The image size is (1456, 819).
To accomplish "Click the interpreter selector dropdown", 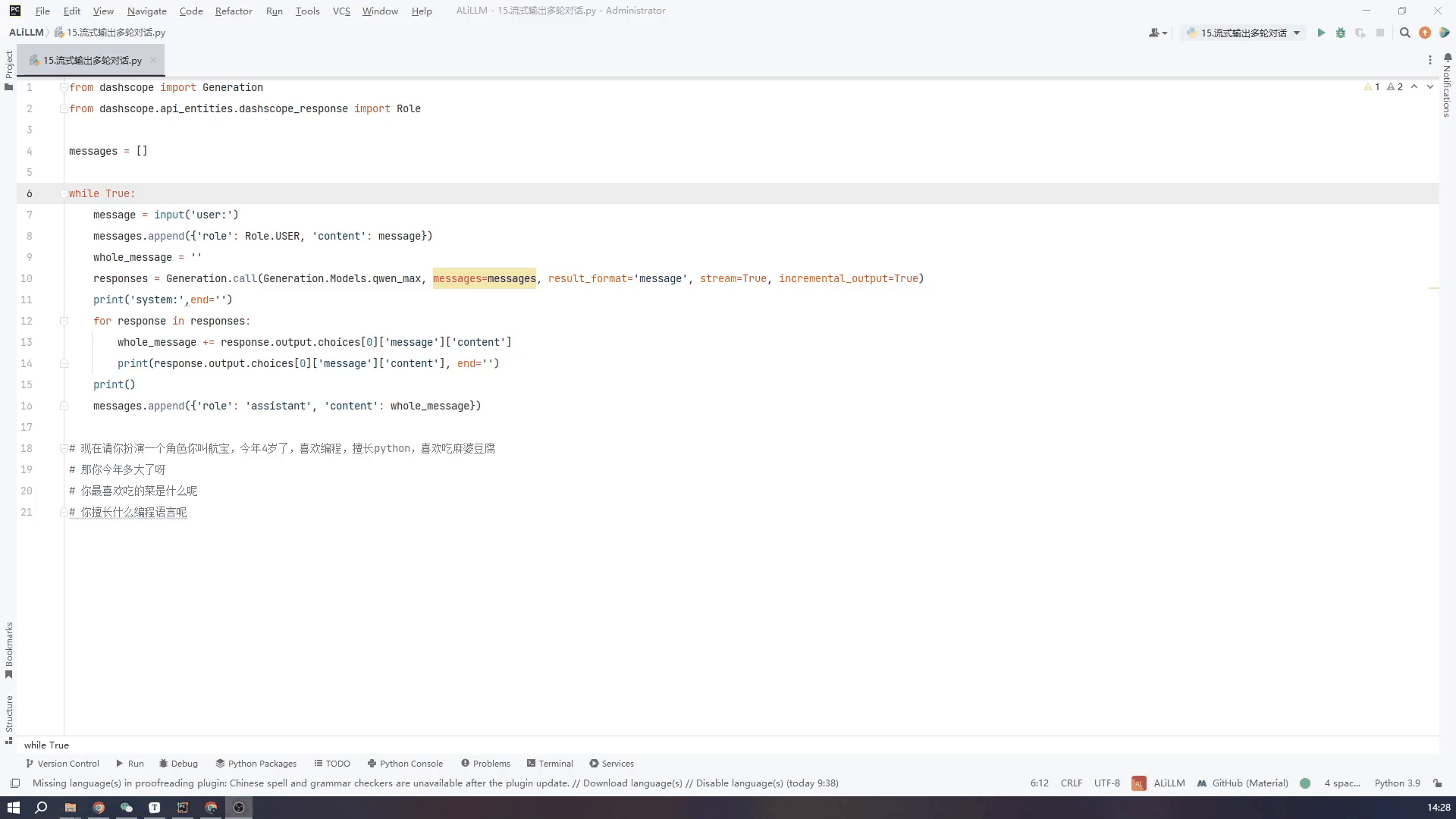I will tap(1398, 783).
